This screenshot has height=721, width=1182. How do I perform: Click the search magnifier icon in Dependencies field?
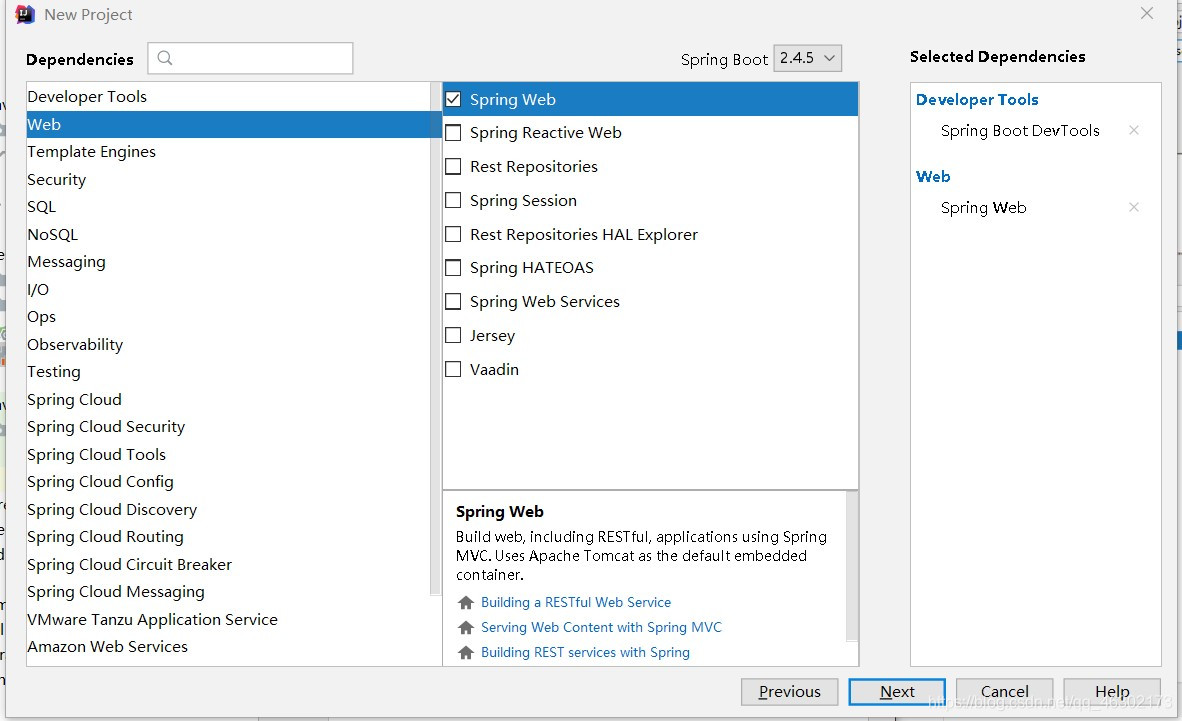(165, 58)
